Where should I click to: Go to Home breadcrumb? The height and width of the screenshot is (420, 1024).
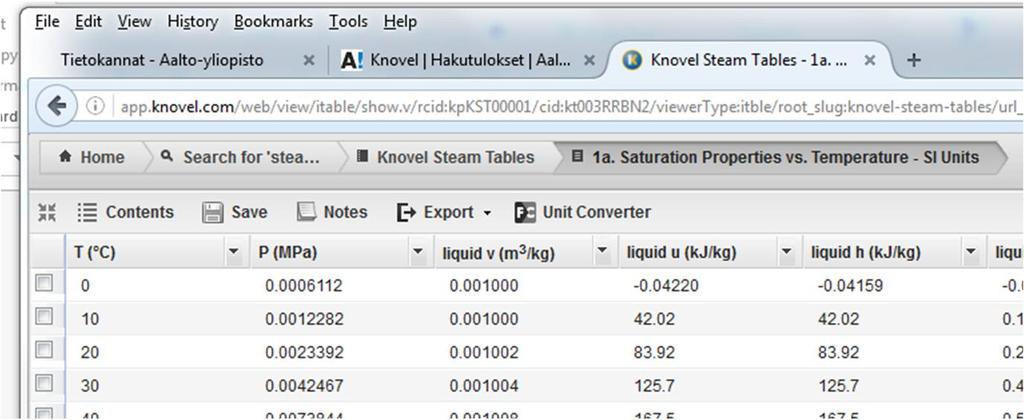point(91,157)
